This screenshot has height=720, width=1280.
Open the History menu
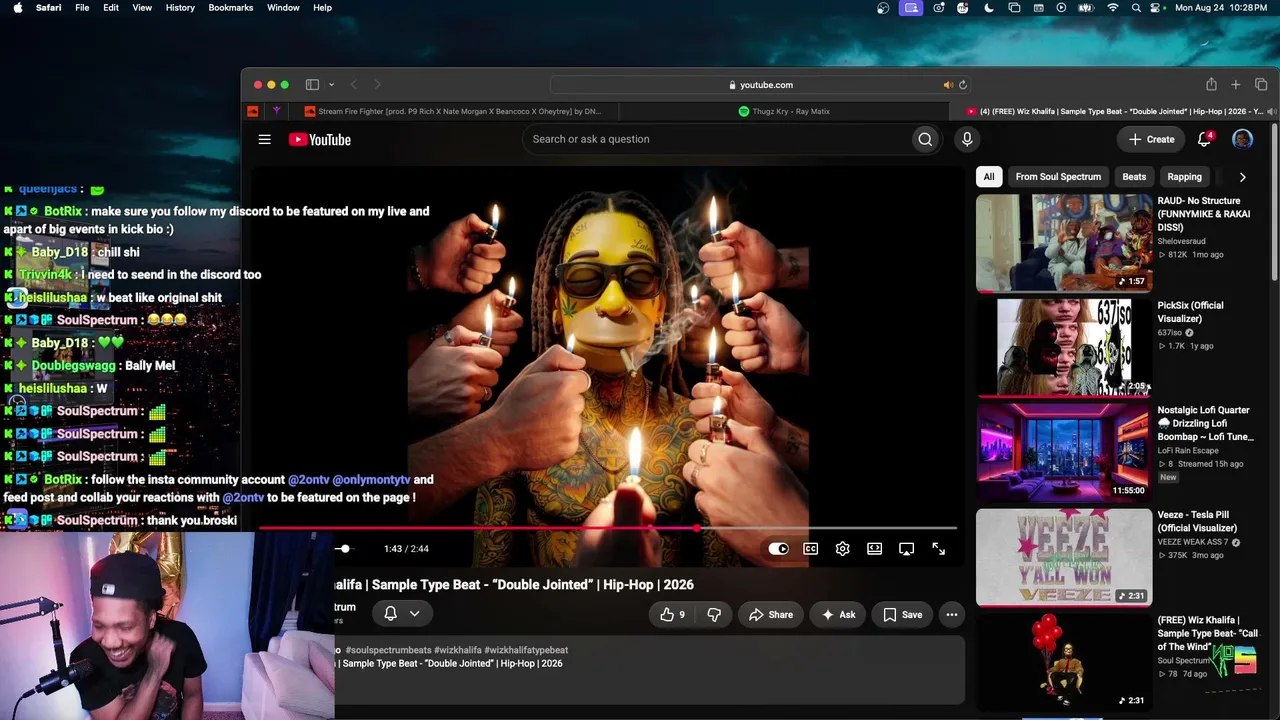180,8
